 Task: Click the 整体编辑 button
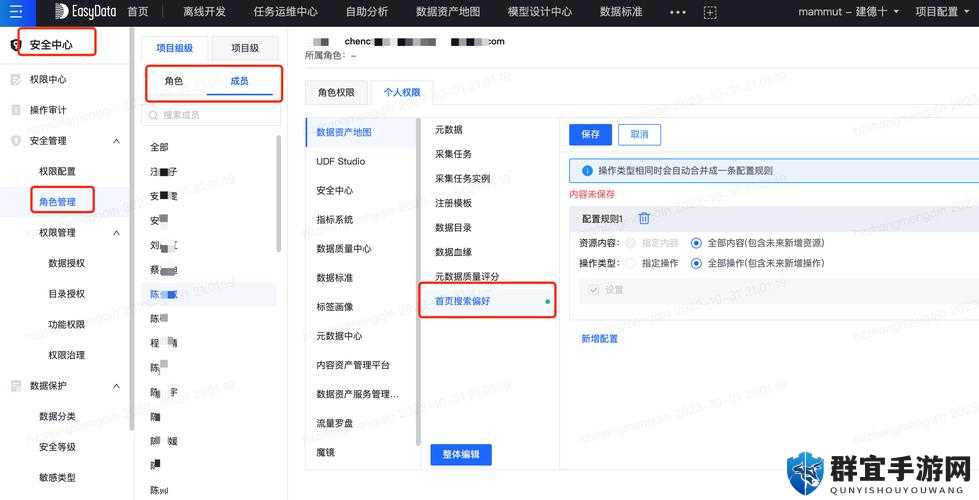click(x=461, y=454)
